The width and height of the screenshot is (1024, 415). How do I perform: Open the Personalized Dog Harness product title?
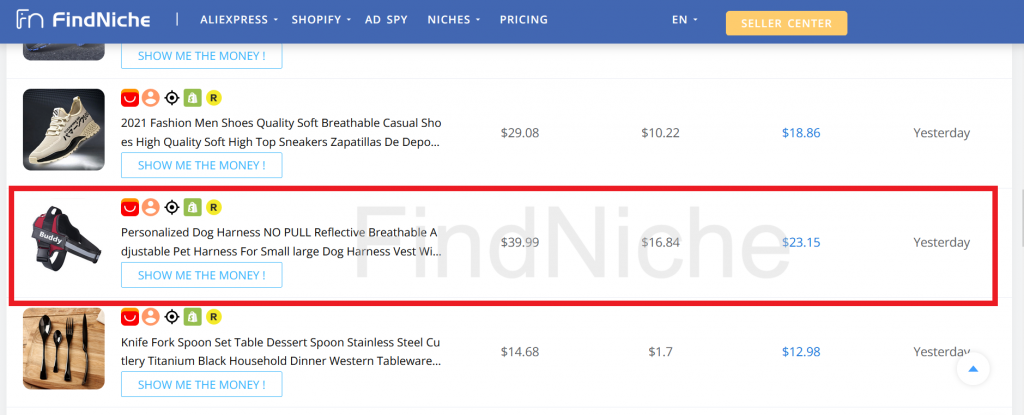pyautogui.click(x=281, y=242)
